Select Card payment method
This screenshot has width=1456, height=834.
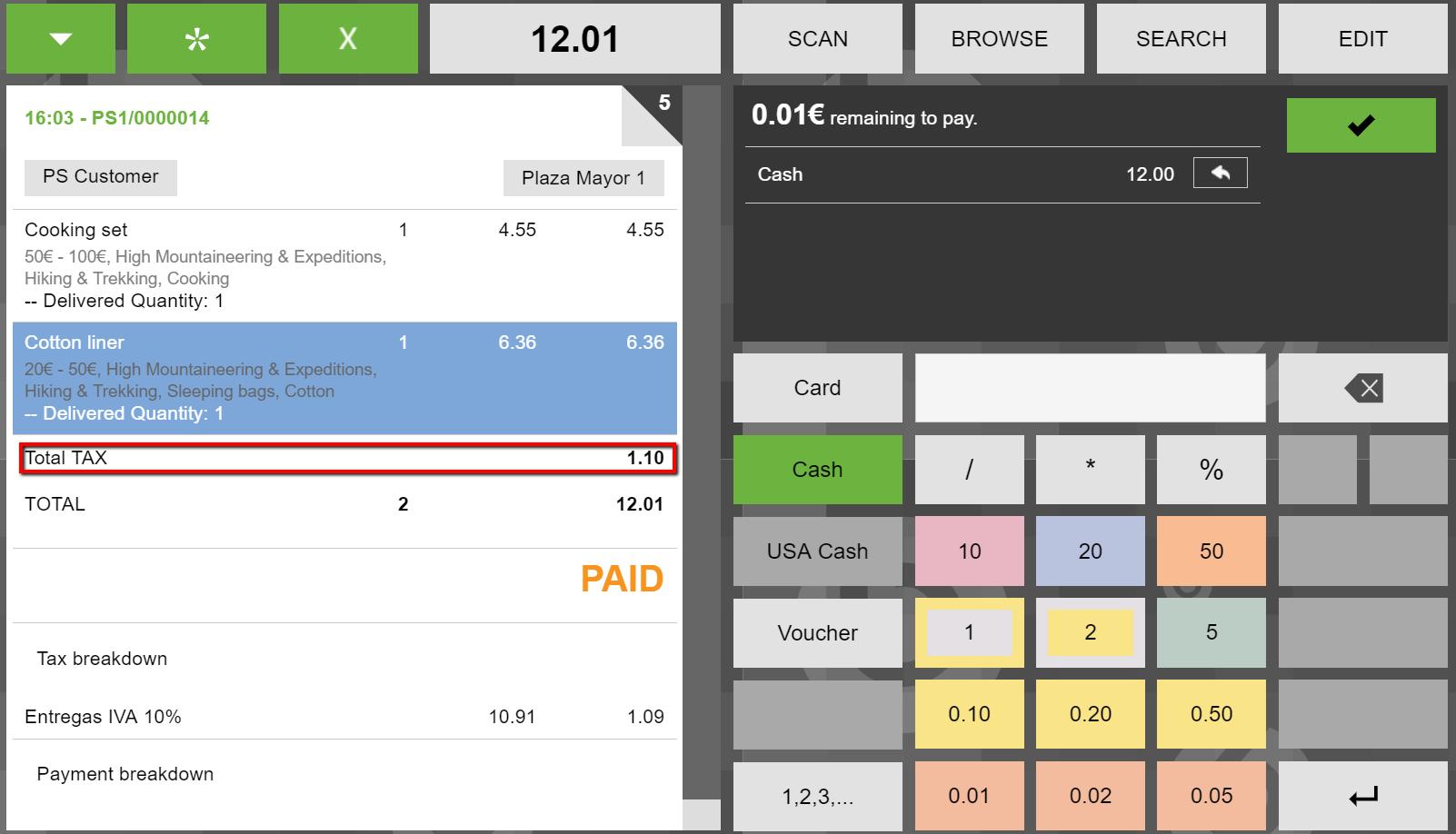pos(817,388)
